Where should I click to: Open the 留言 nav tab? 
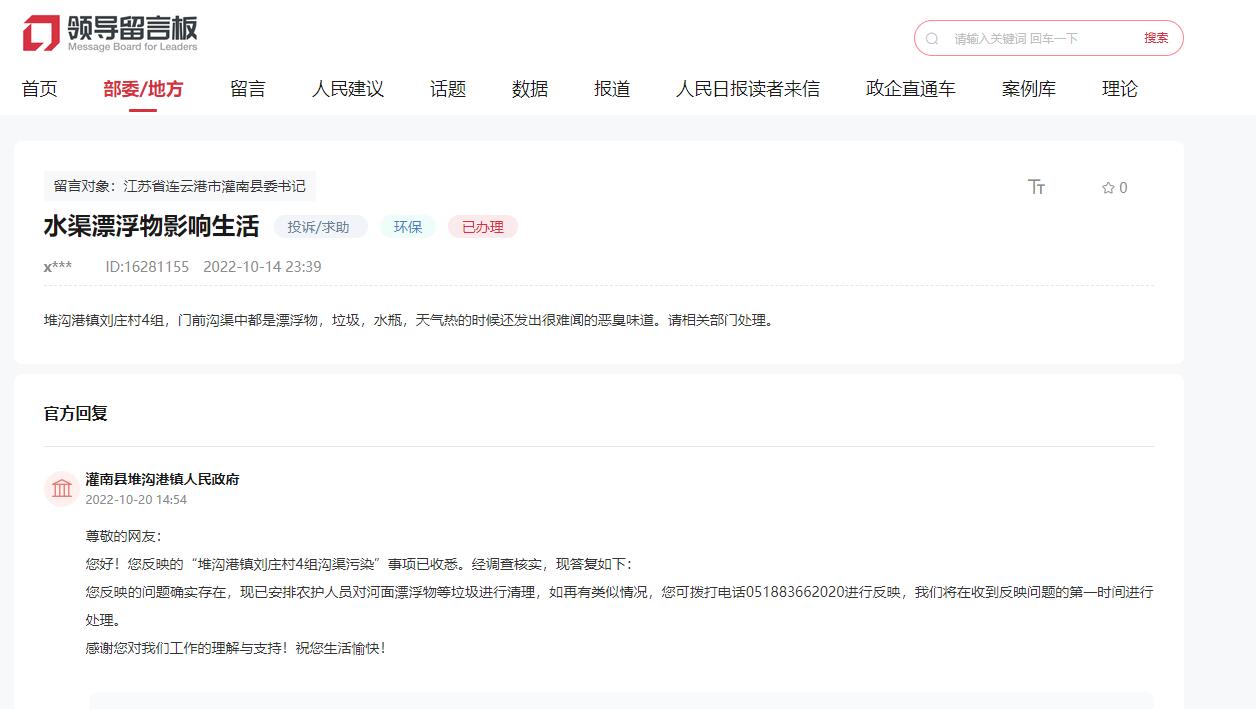(248, 89)
